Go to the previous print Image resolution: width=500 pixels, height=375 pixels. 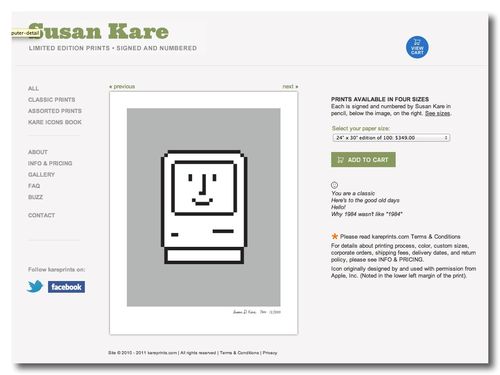tap(122, 86)
